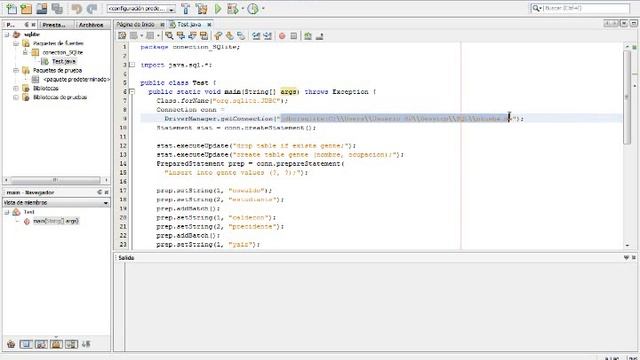
Task: Click the Find Selection magnifier icon
Action: tap(169, 36)
